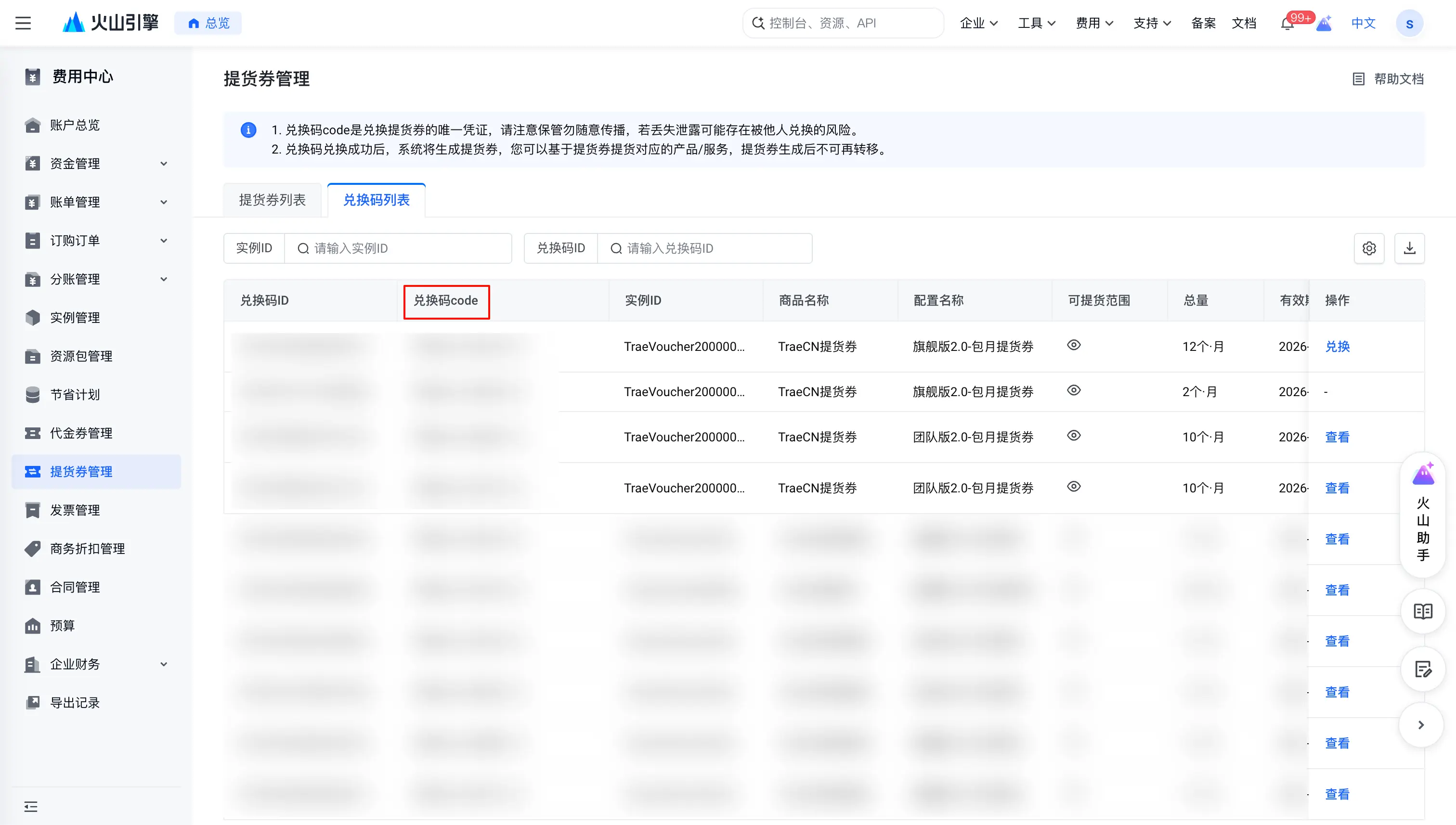Click the 12个·月 quantity cell
Viewport: 1456px width, 825px height.
[1203, 347]
